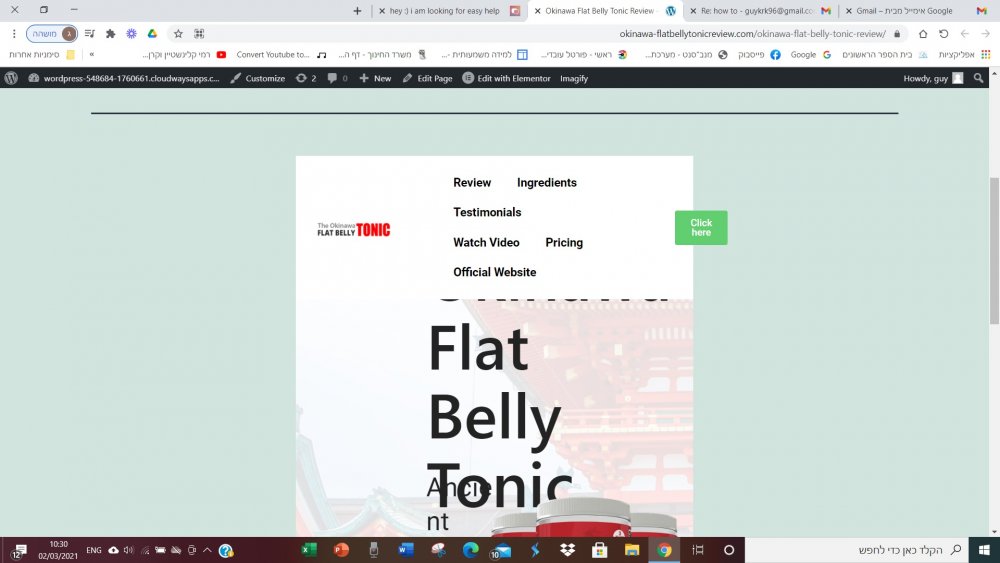This screenshot has height=563, width=1000.
Task: Open the Convert Youtube to... bookmark
Action: pyautogui.click(x=281, y=55)
